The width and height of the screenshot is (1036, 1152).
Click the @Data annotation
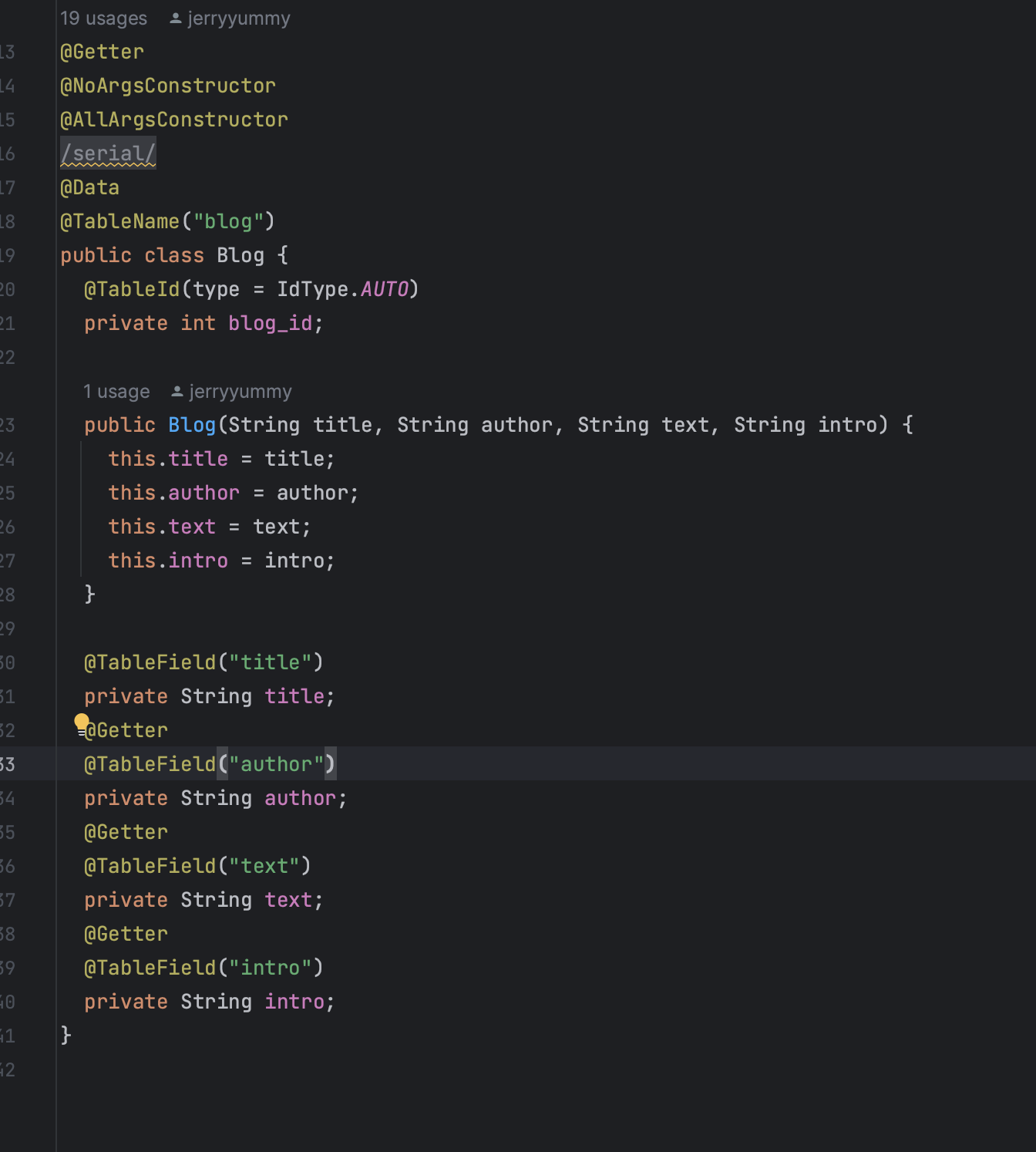89,187
